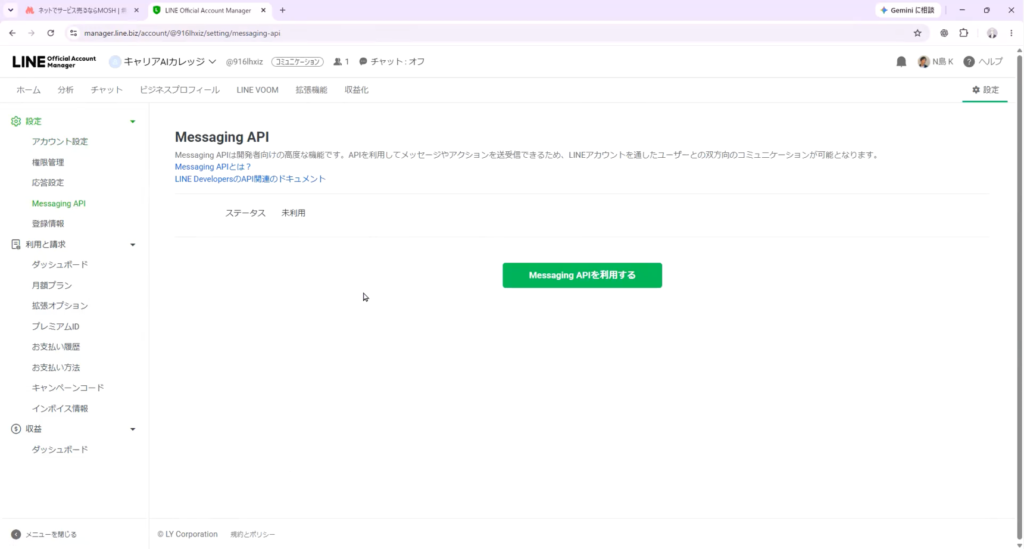Open お支払い履歴 in the sidebar
The width and height of the screenshot is (1024, 549).
tap(56, 347)
